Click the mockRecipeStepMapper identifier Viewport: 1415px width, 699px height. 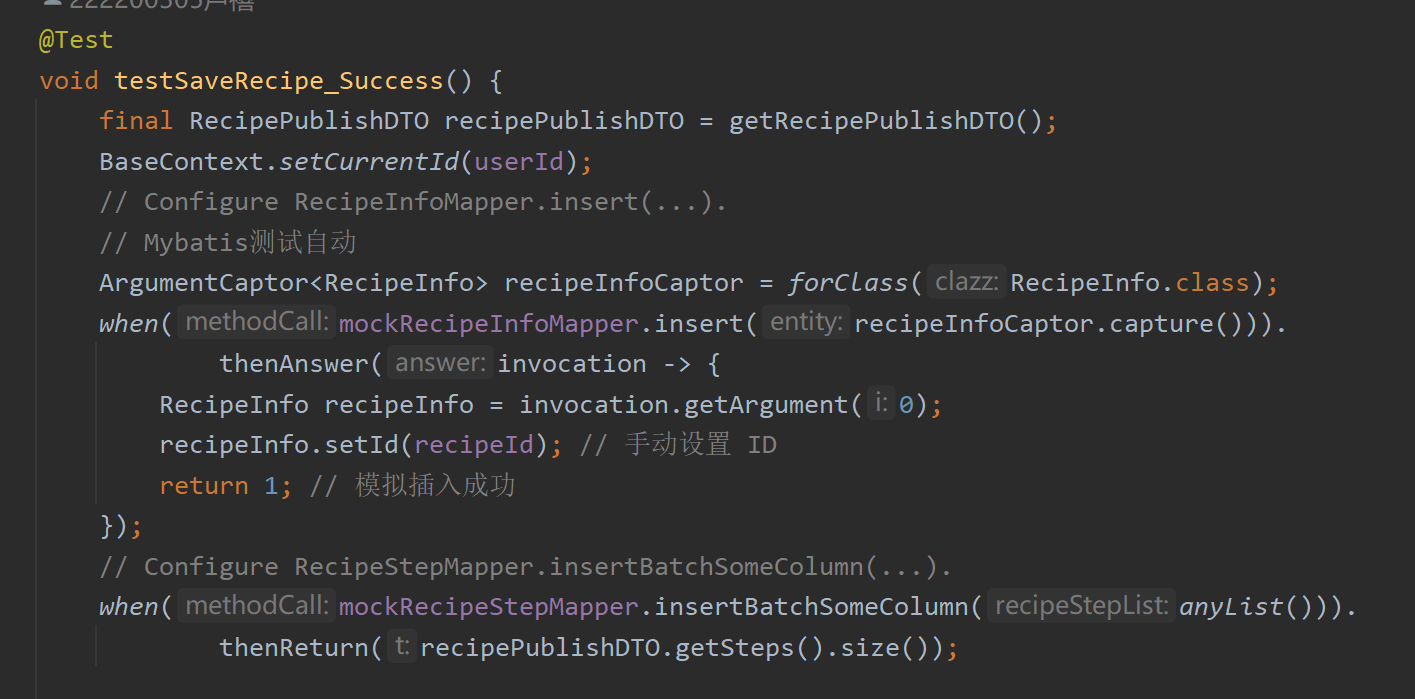489,607
